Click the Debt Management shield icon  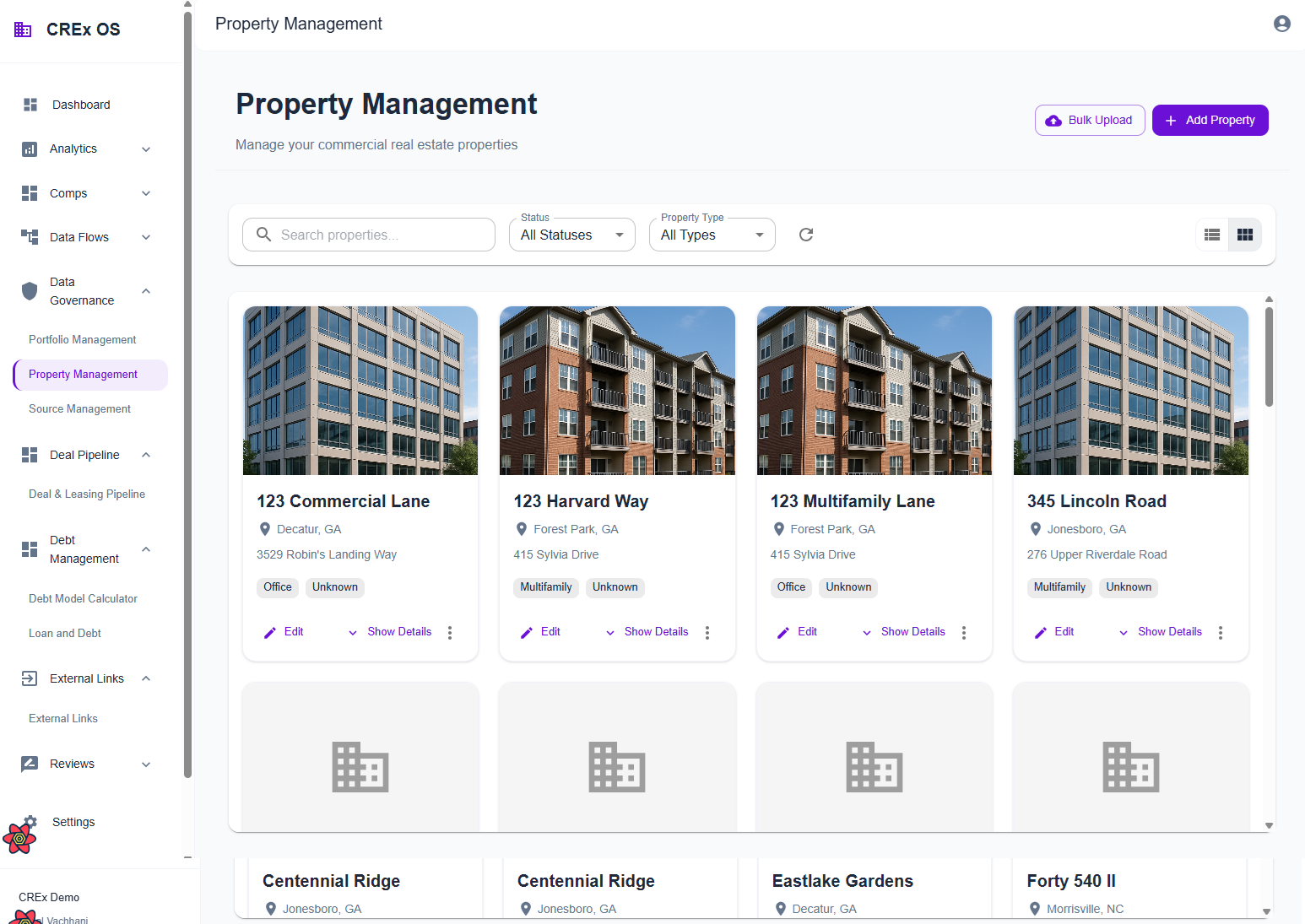(30, 549)
